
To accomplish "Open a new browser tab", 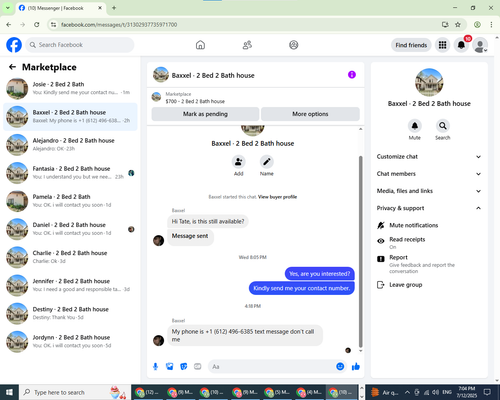I will tap(114, 8).
